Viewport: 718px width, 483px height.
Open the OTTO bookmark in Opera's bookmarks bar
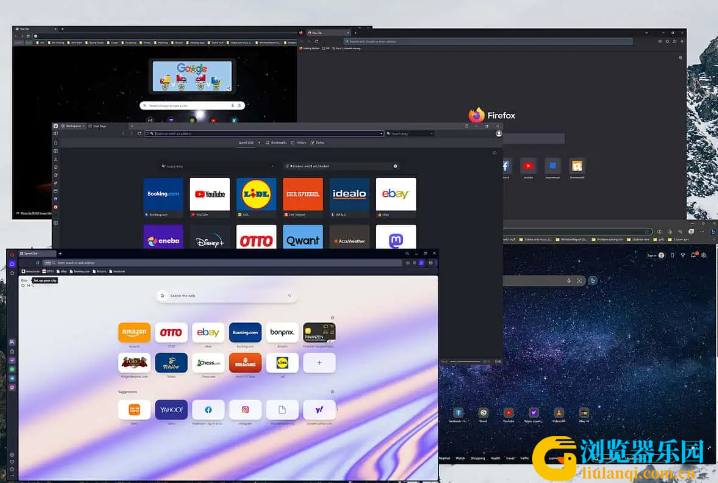coord(48,271)
